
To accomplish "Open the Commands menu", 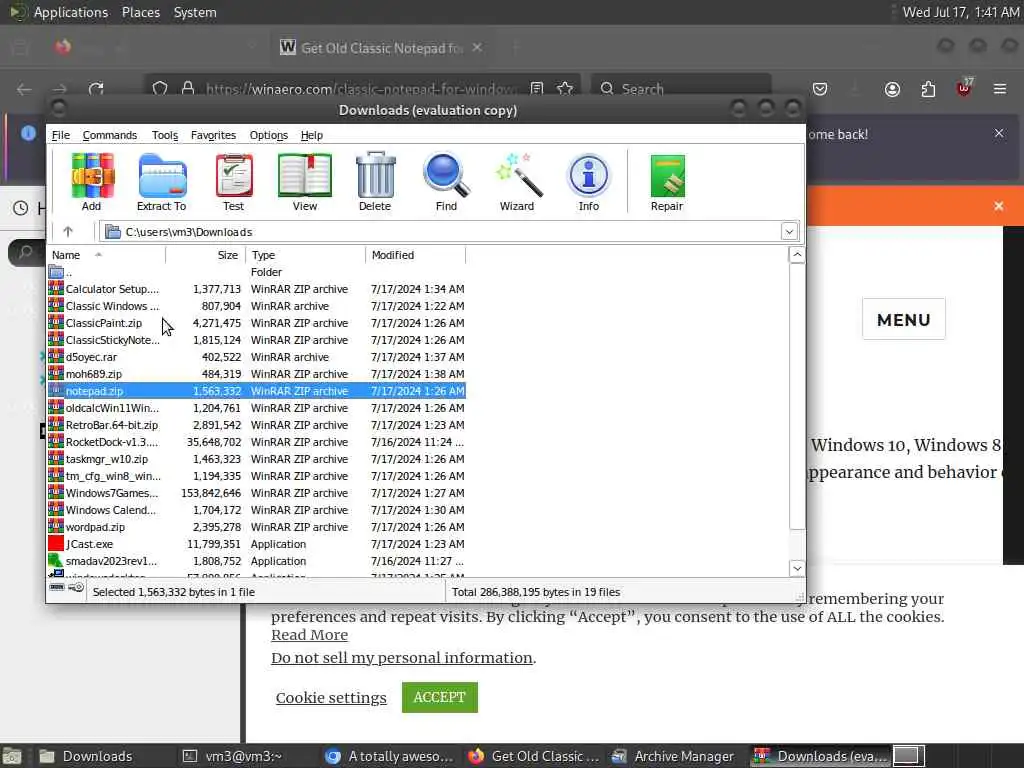I will 110,135.
